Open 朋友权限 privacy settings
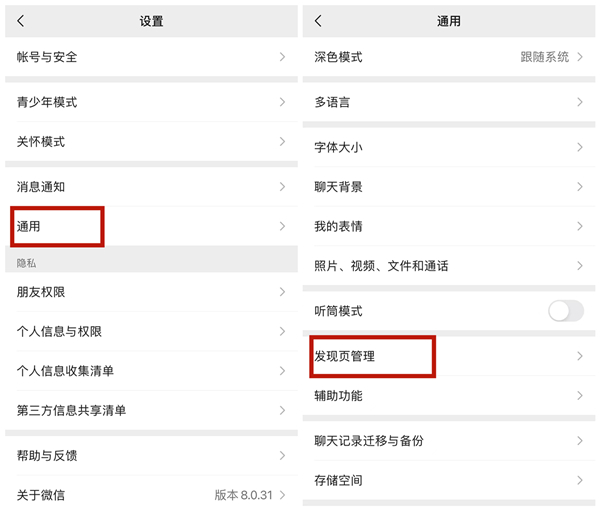The image size is (600, 515). (x=151, y=292)
